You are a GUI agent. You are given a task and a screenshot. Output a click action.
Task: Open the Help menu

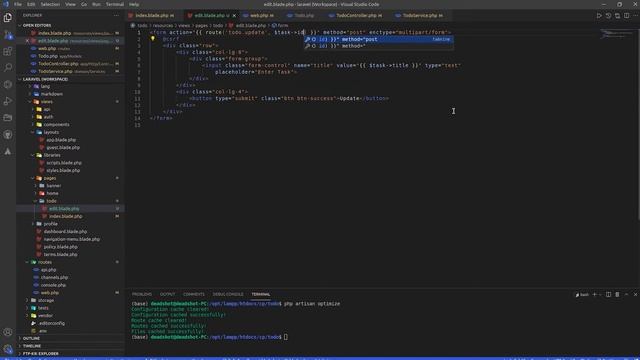pos(134,4)
